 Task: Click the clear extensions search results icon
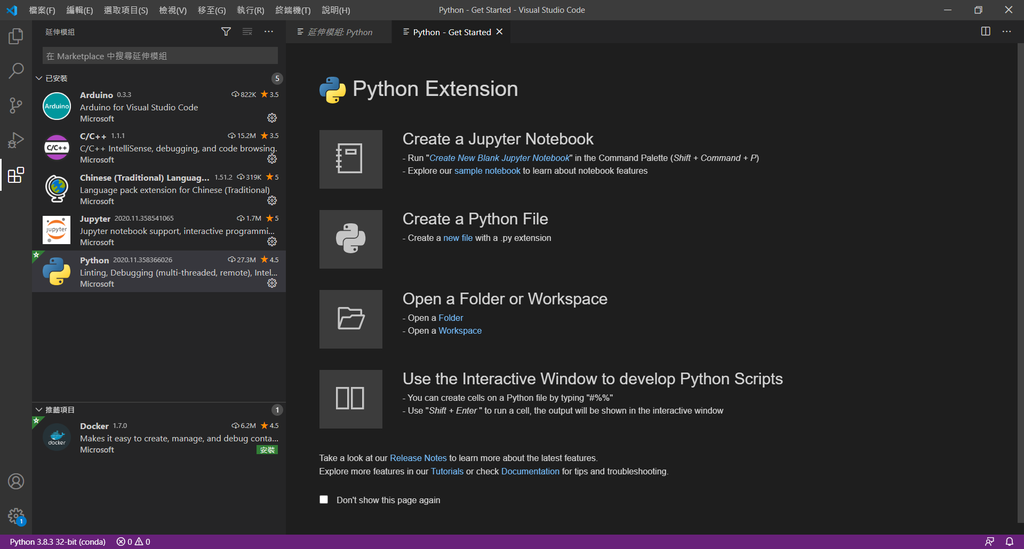click(x=247, y=31)
